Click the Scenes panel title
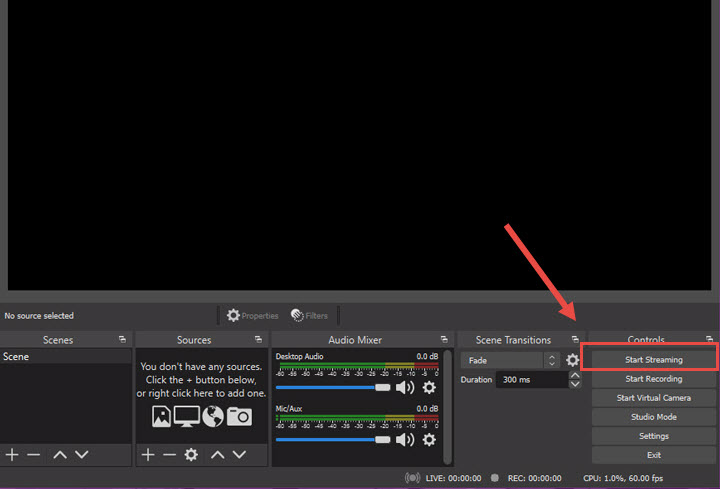Image resolution: width=720 pixels, height=489 pixels. (x=58, y=340)
